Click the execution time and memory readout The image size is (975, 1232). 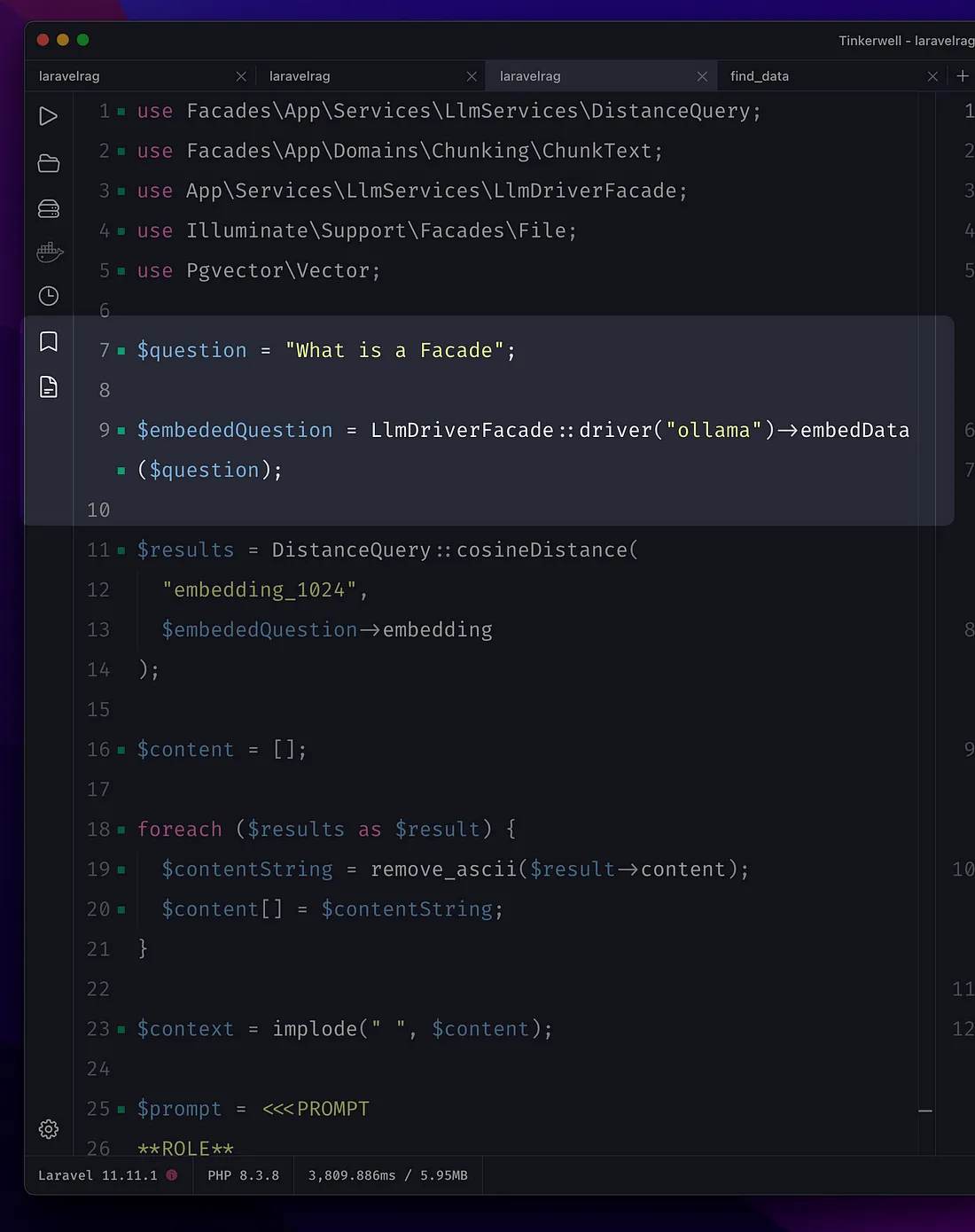(387, 1175)
